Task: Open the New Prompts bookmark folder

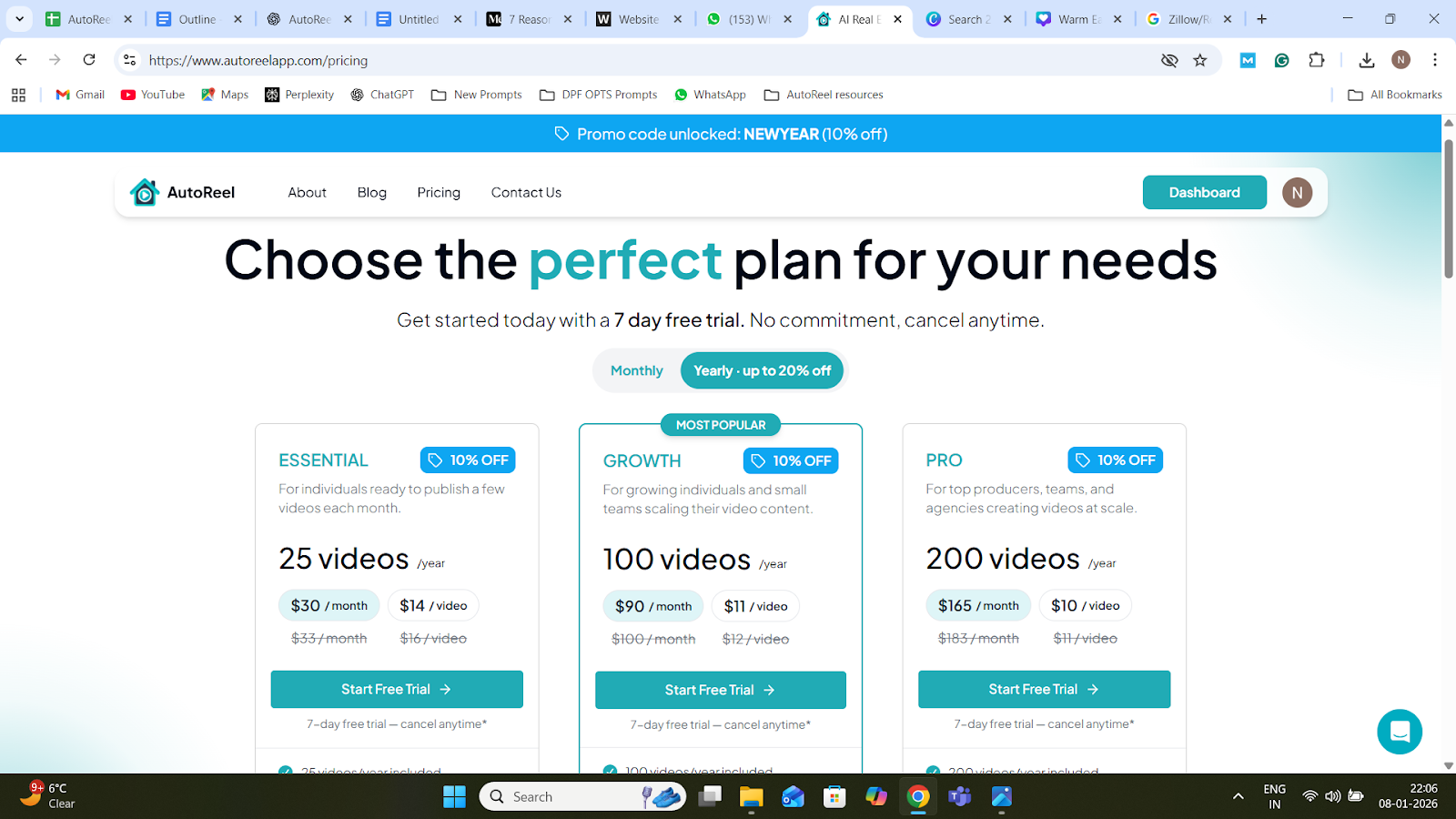Action: click(477, 95)
